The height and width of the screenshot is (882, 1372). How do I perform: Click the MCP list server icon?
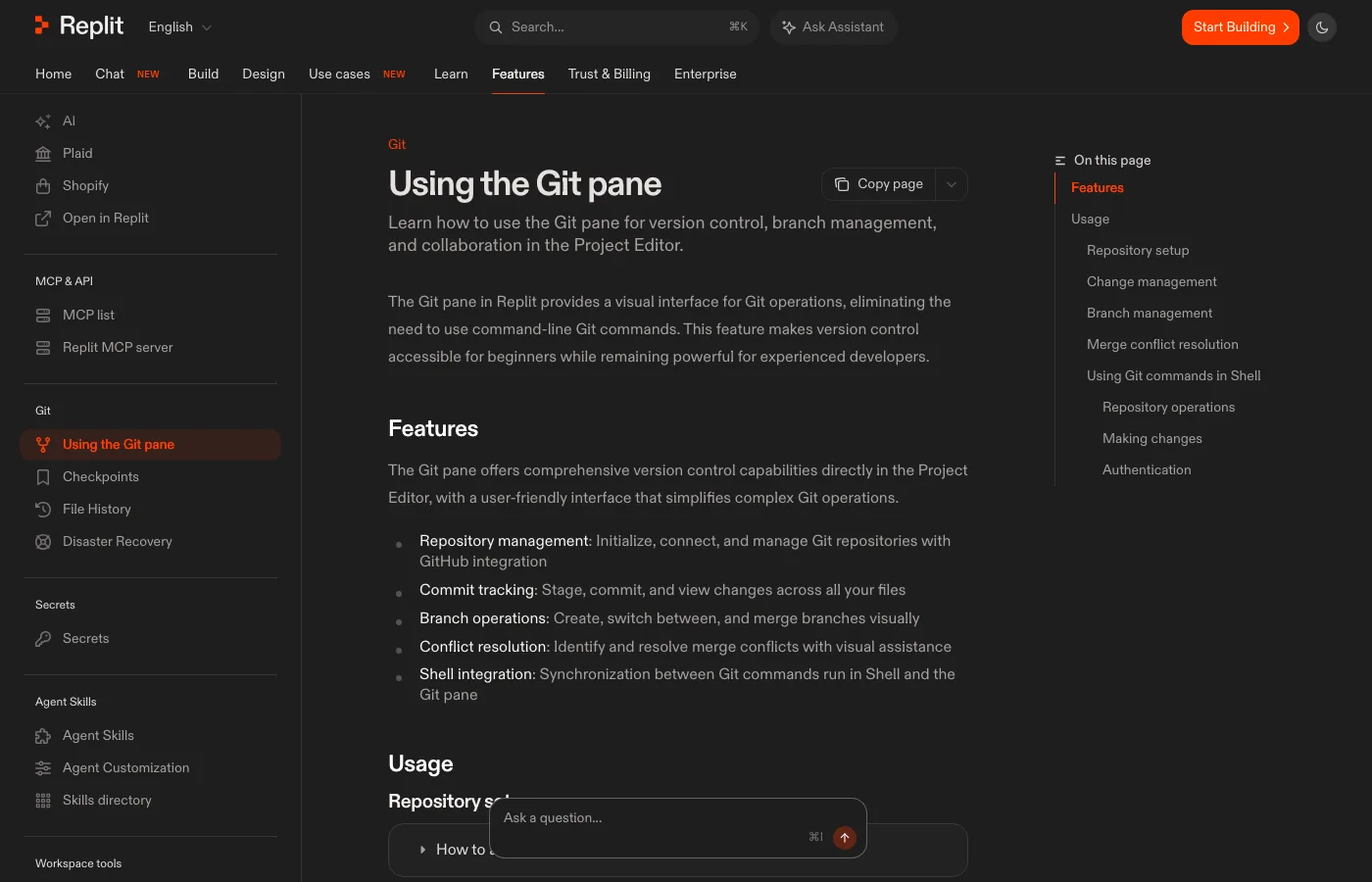43,316
